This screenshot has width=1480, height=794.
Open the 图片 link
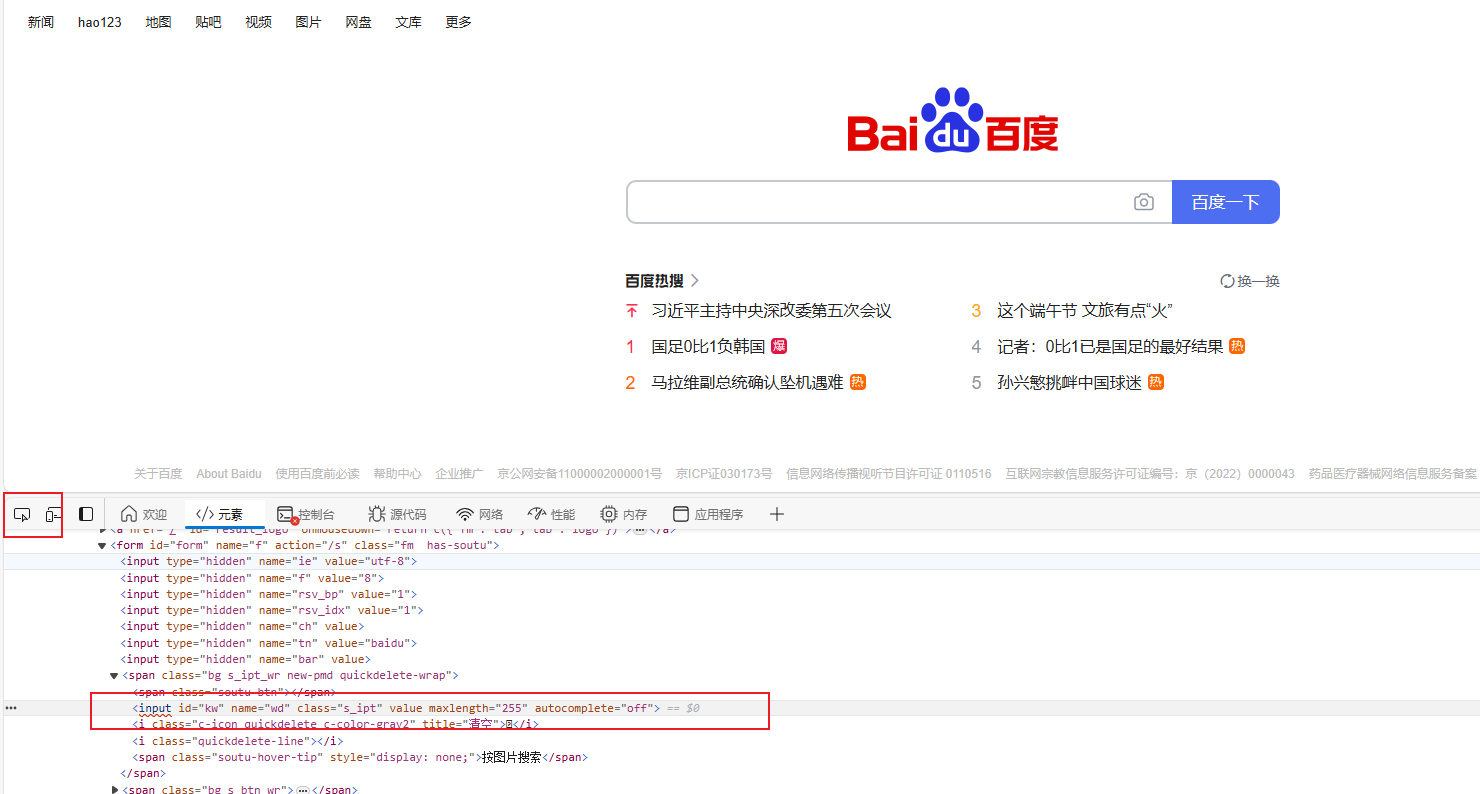(x=308, y=22)
